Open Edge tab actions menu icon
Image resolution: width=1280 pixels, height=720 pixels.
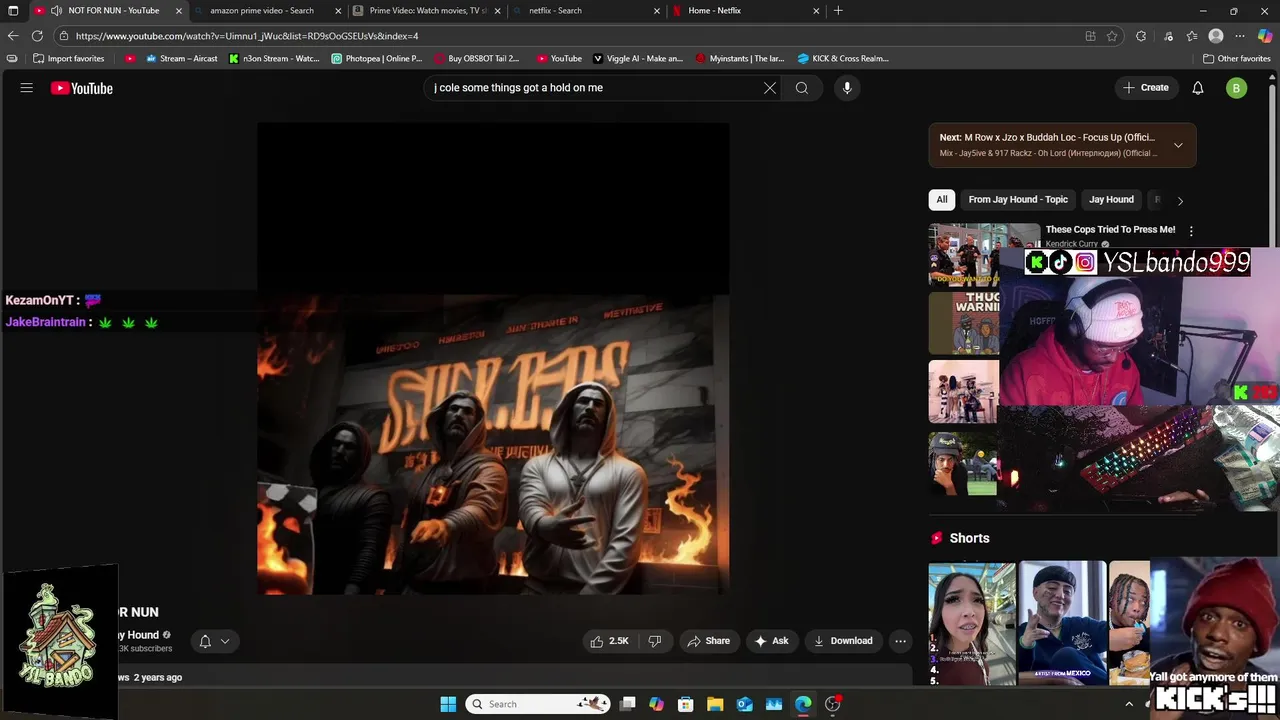(13, 11)
